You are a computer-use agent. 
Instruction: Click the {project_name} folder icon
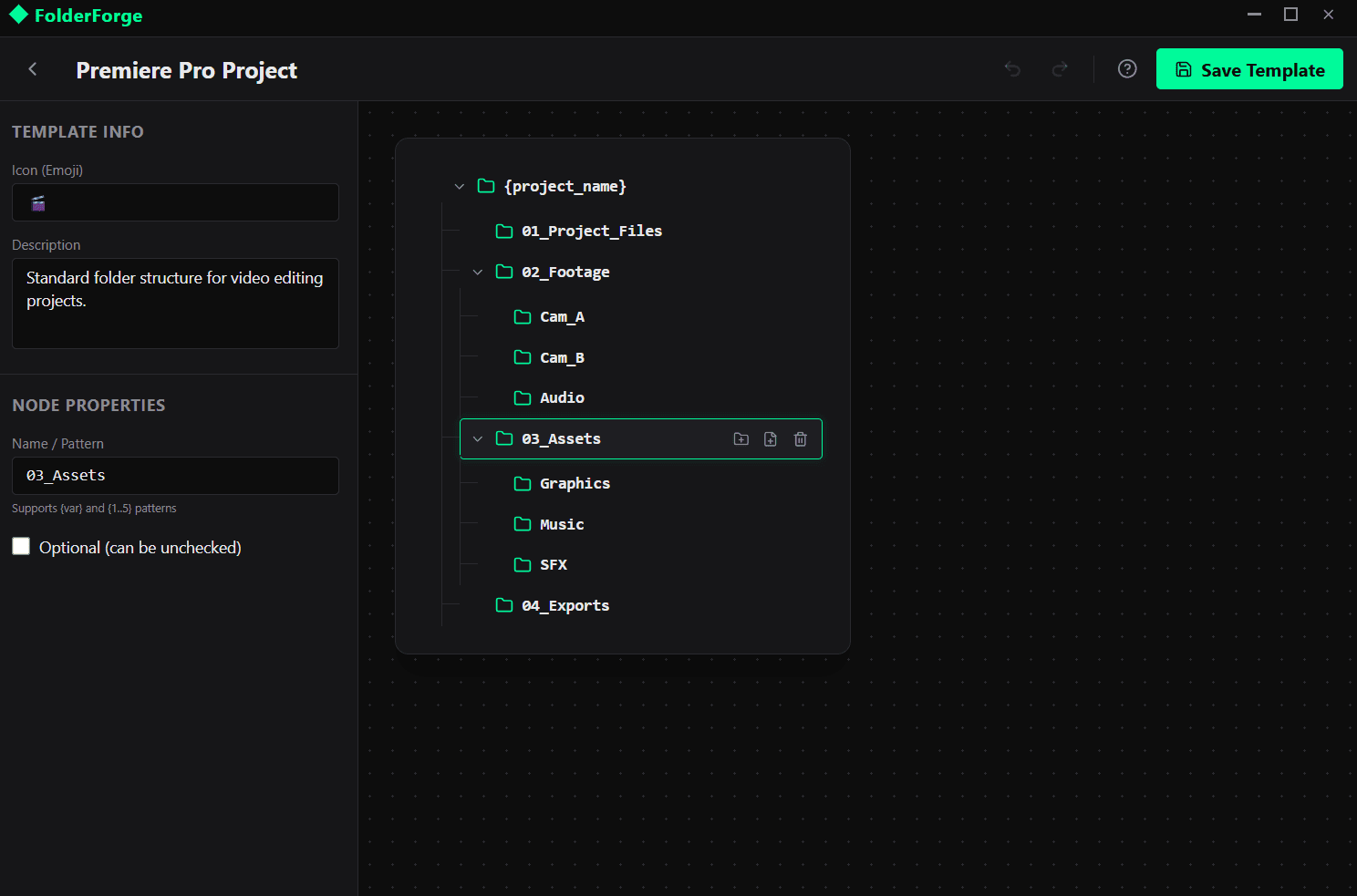(x=486, y=187)
